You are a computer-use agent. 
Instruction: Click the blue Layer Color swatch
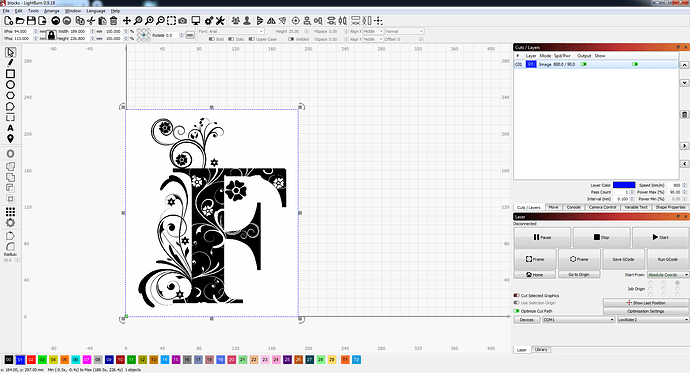[x=624, y=185]
